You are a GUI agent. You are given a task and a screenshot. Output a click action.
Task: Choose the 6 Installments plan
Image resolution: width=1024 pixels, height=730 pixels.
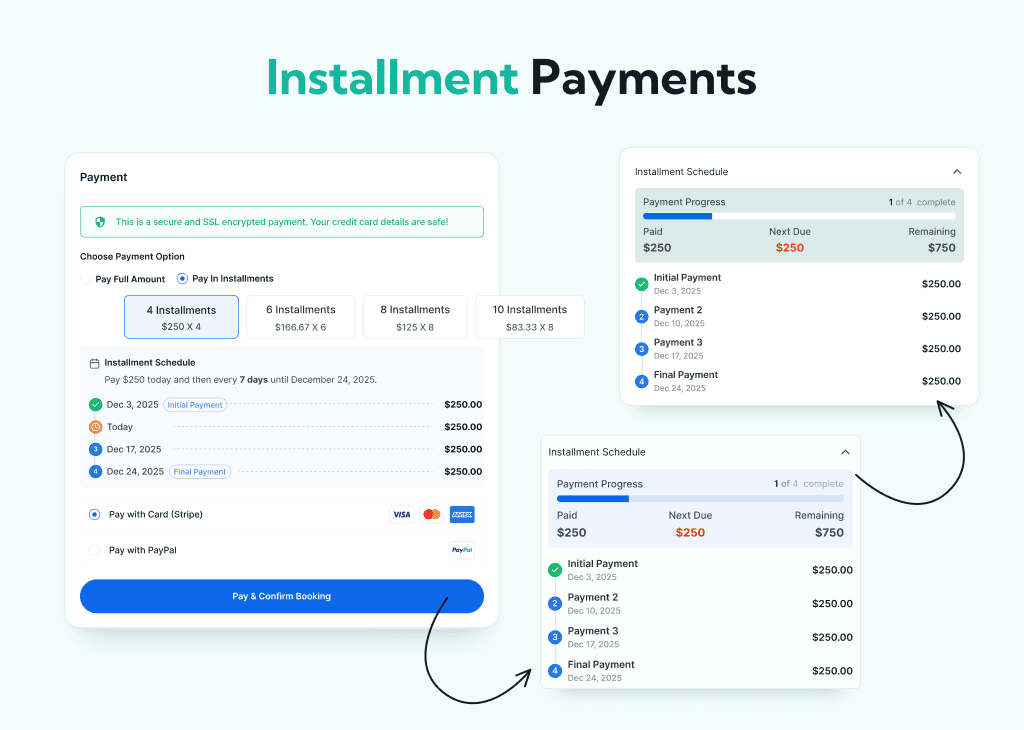click(300, 317)
